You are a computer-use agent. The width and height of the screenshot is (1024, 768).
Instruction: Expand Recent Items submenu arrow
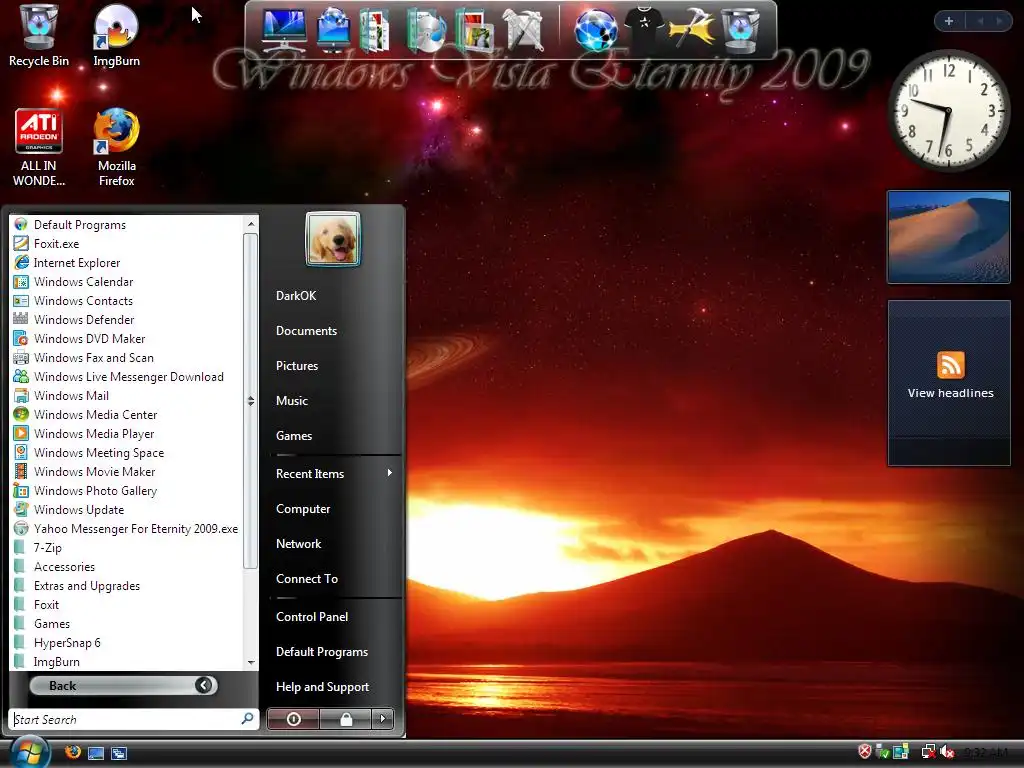click(389, 473)
